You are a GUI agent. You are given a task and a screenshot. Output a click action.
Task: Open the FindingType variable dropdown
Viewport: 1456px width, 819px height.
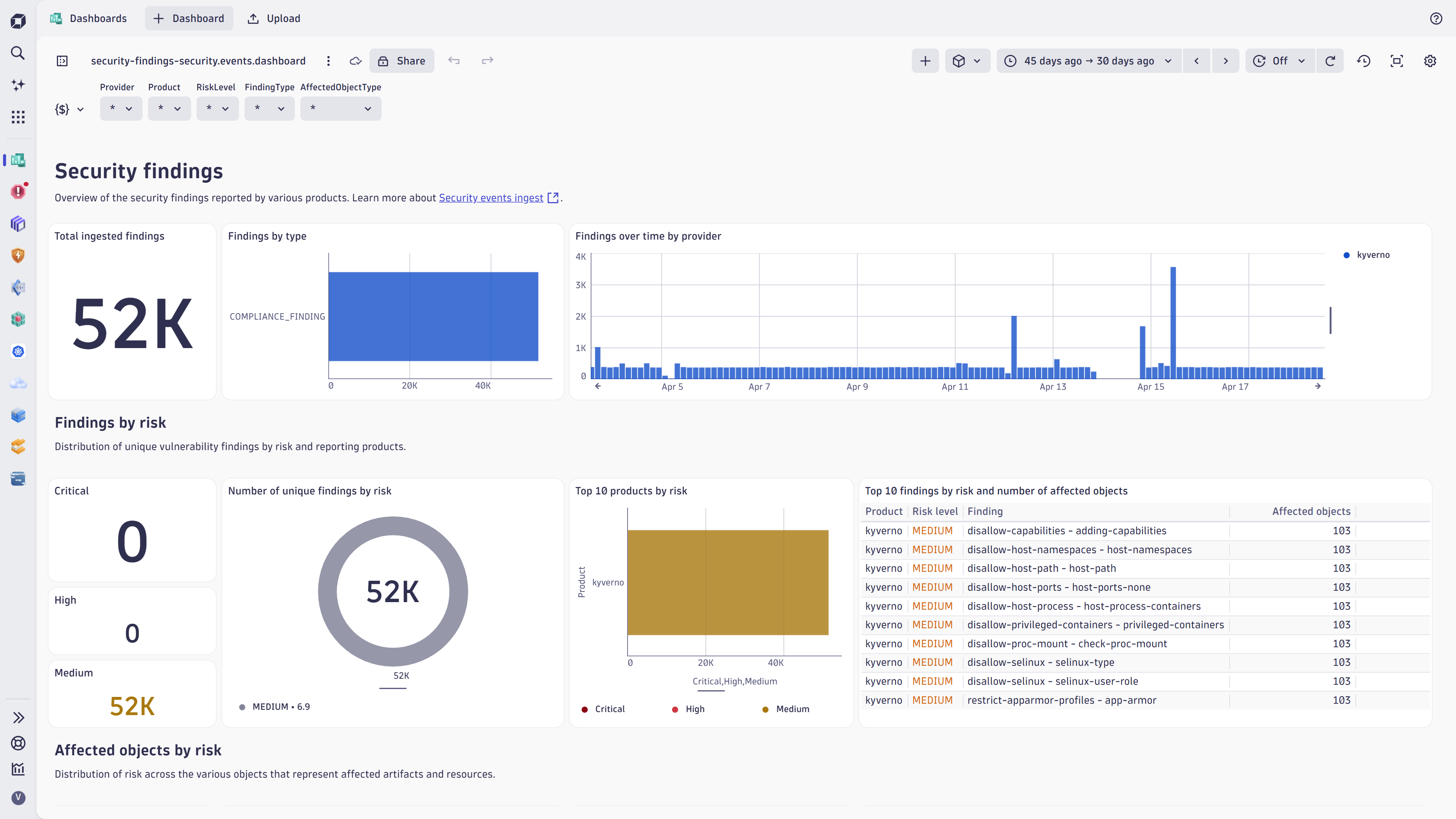point(270,108)
